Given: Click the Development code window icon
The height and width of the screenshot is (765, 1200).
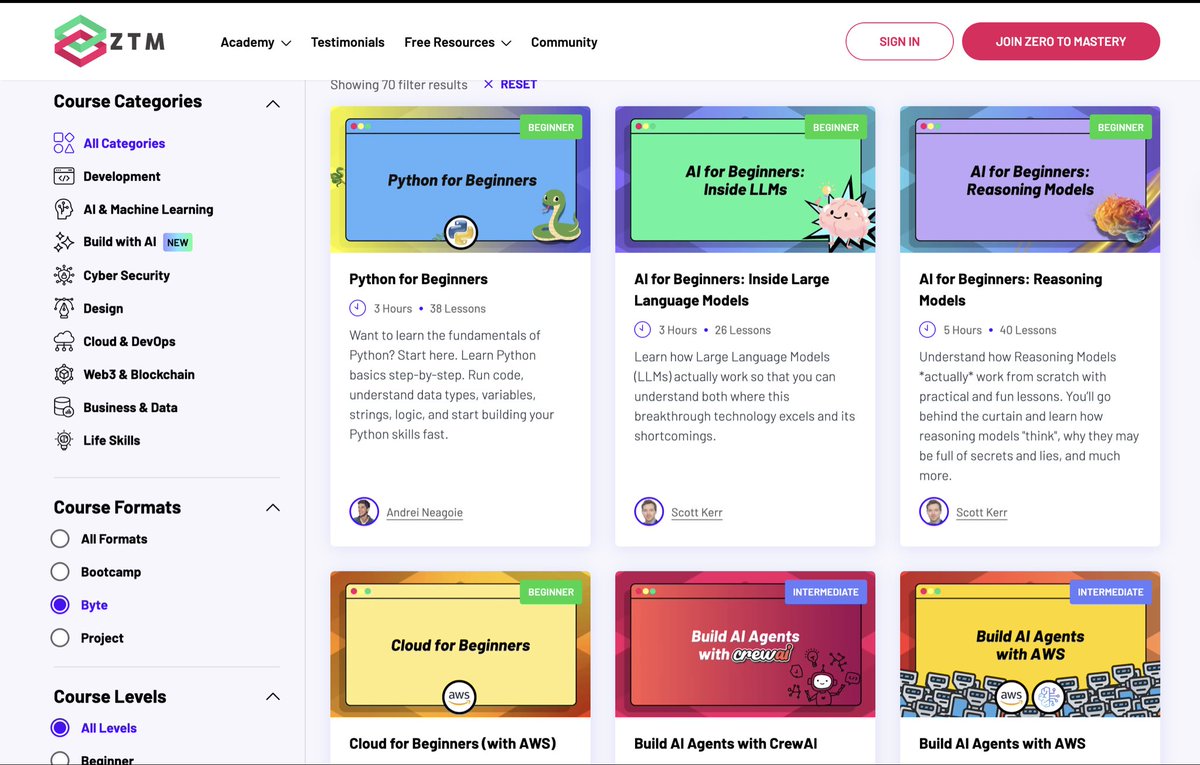Looking at the screenshot, I should pos(64,176).
